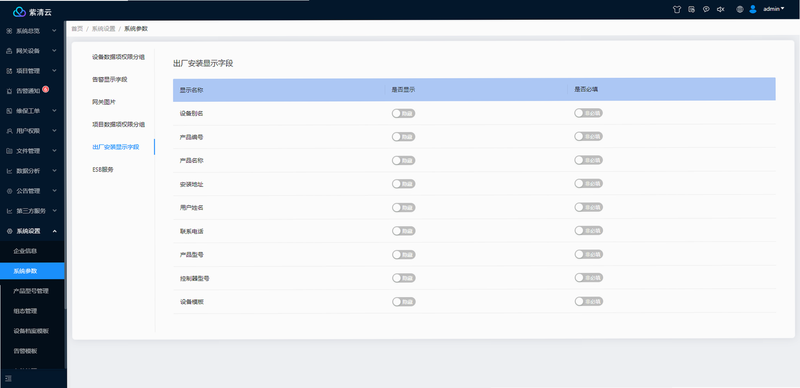
Task: Click the 公告管理 sidebar icon
Action: coord(9,191)
